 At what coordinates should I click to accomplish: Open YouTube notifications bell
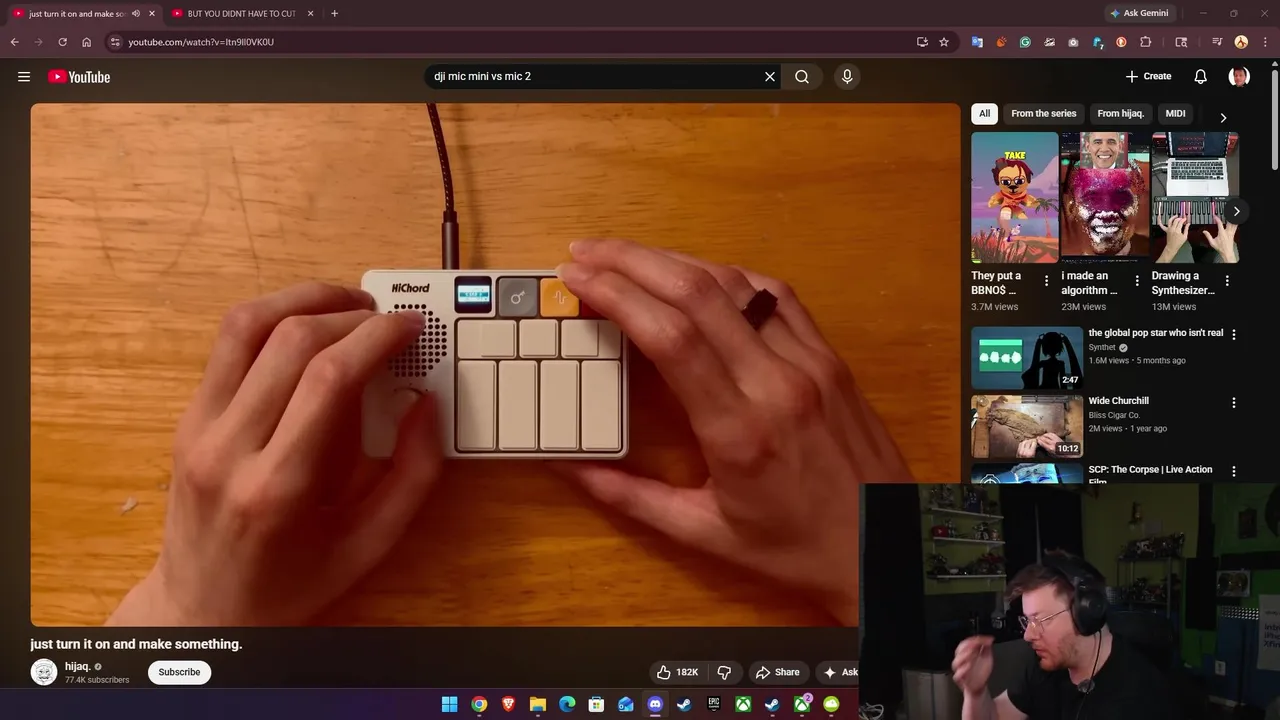pyautogui.click(x=1201, y=76)
